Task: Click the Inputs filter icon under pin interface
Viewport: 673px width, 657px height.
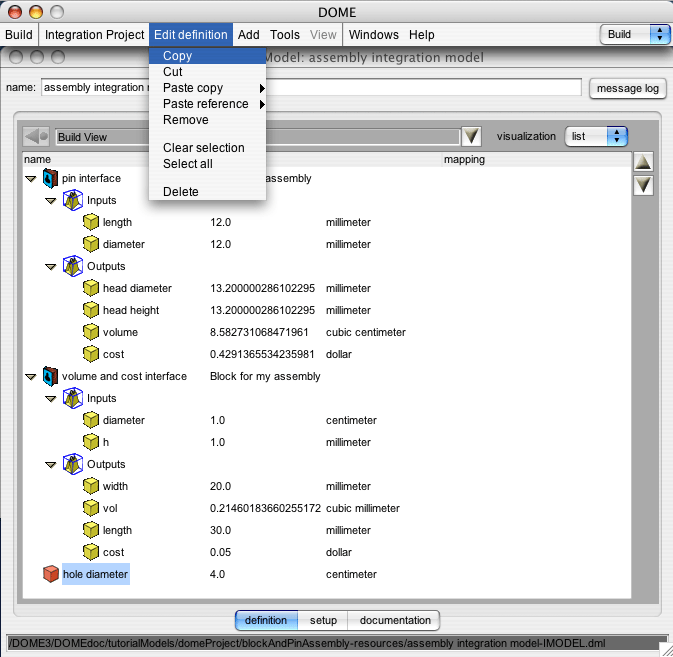Action: pos(73,200)
